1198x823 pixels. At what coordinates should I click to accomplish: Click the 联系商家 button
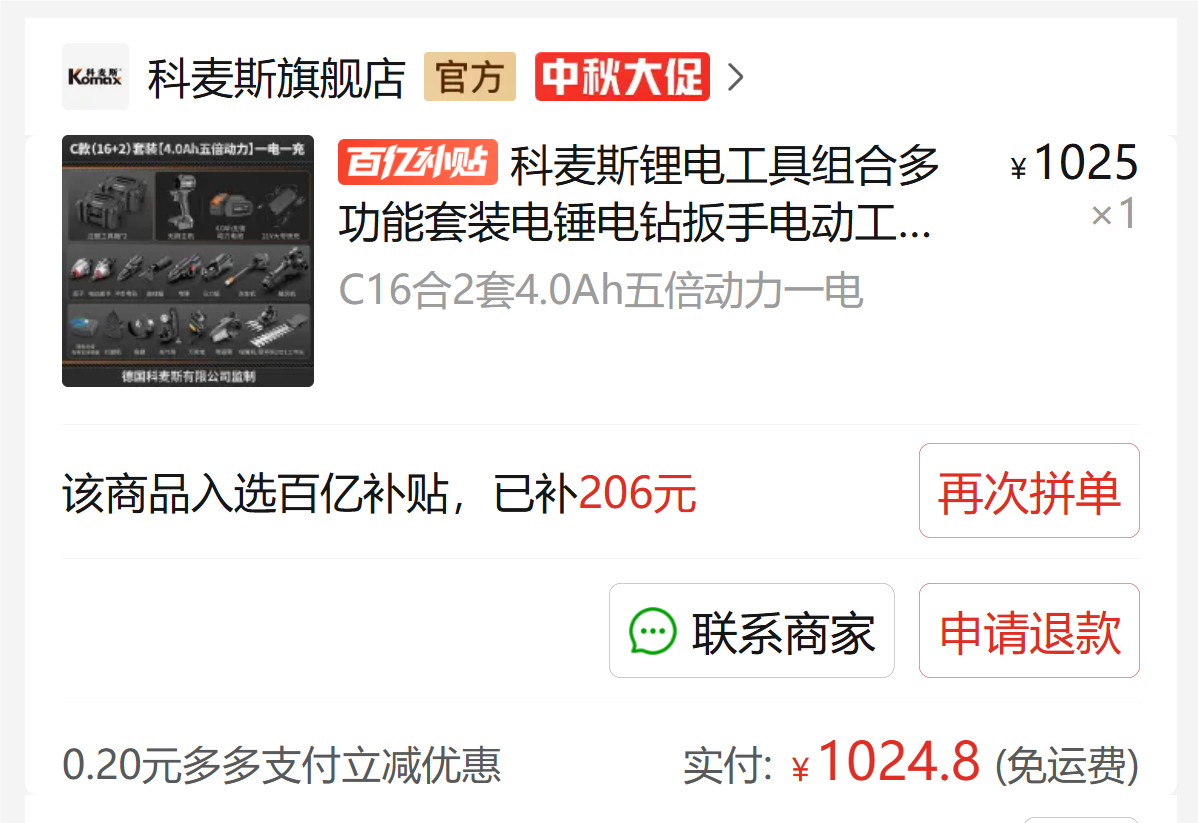click(x=752, y=630)
